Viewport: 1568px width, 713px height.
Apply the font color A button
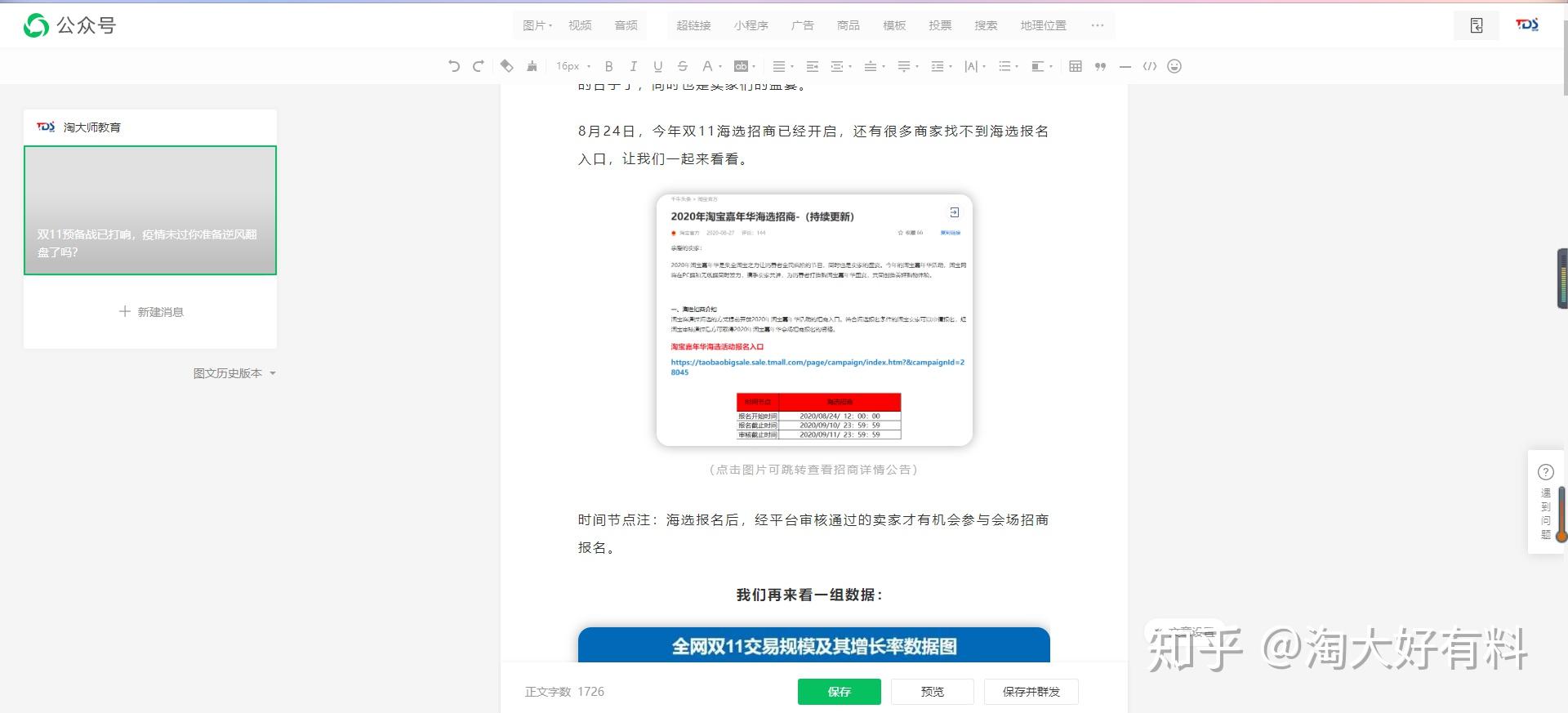coord(707,66)
